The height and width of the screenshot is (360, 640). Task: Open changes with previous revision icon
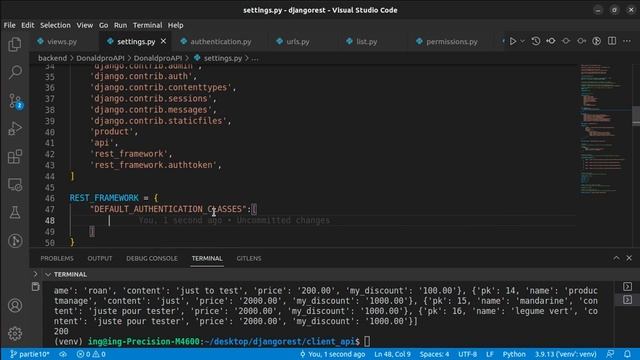click(x=551, y=41)
